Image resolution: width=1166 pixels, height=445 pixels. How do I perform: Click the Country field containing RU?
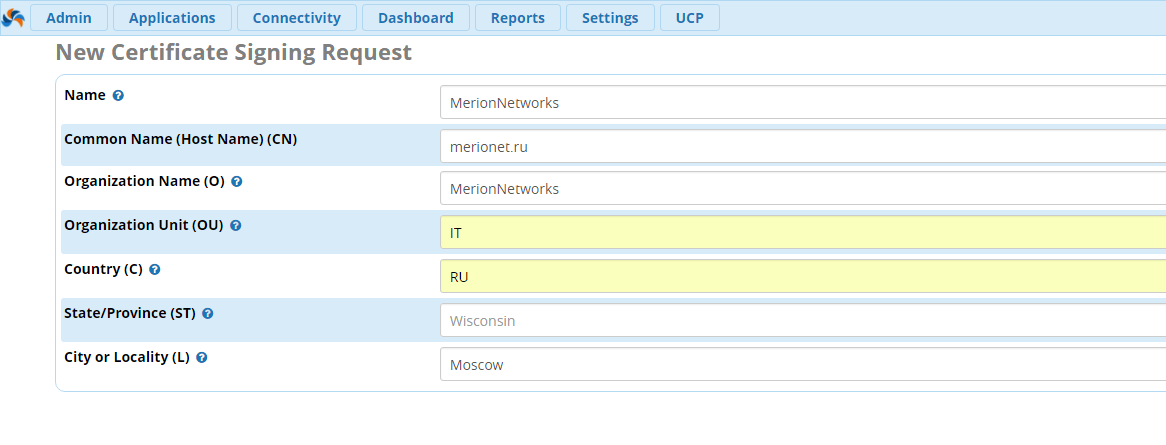pos(802,277)
